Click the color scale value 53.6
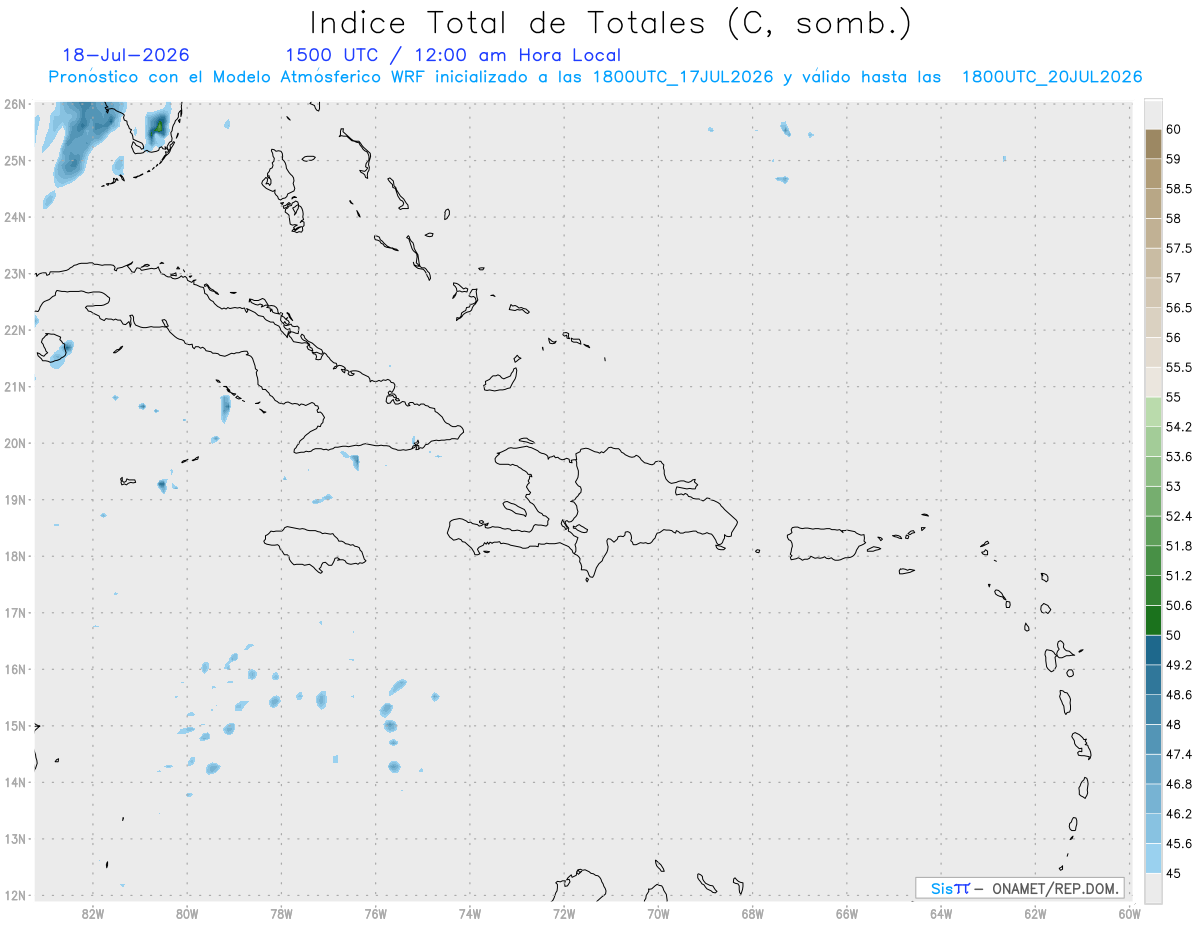This screenshot has width=1200, height=927. [1178, 457]
